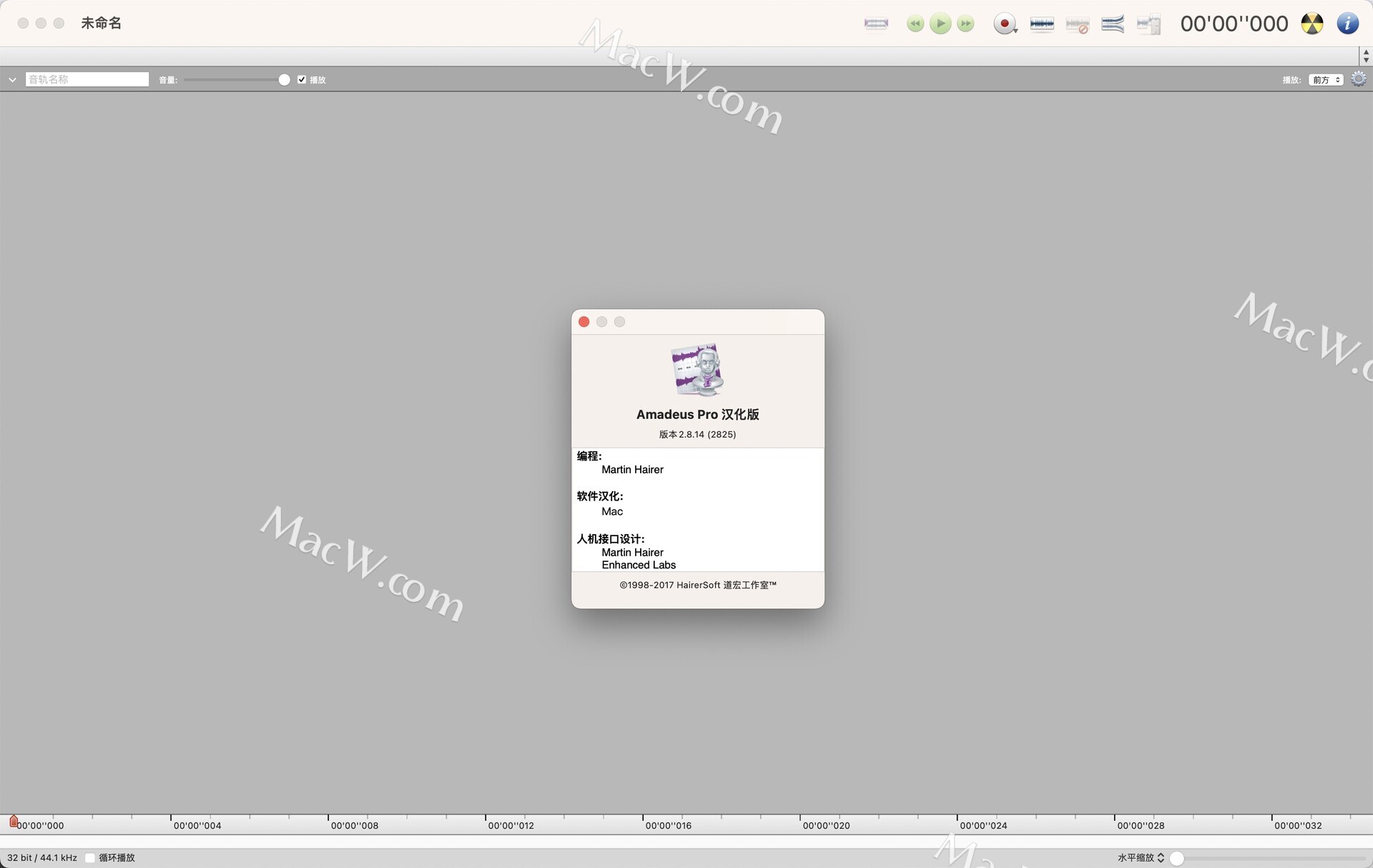Click the 人机接口设计: heading text

coord(611,538)
